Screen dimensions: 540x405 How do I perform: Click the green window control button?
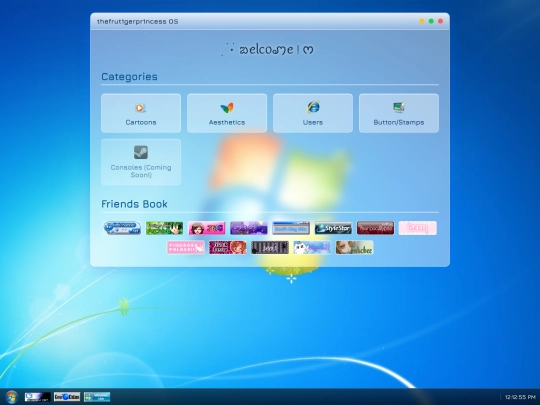431,21
